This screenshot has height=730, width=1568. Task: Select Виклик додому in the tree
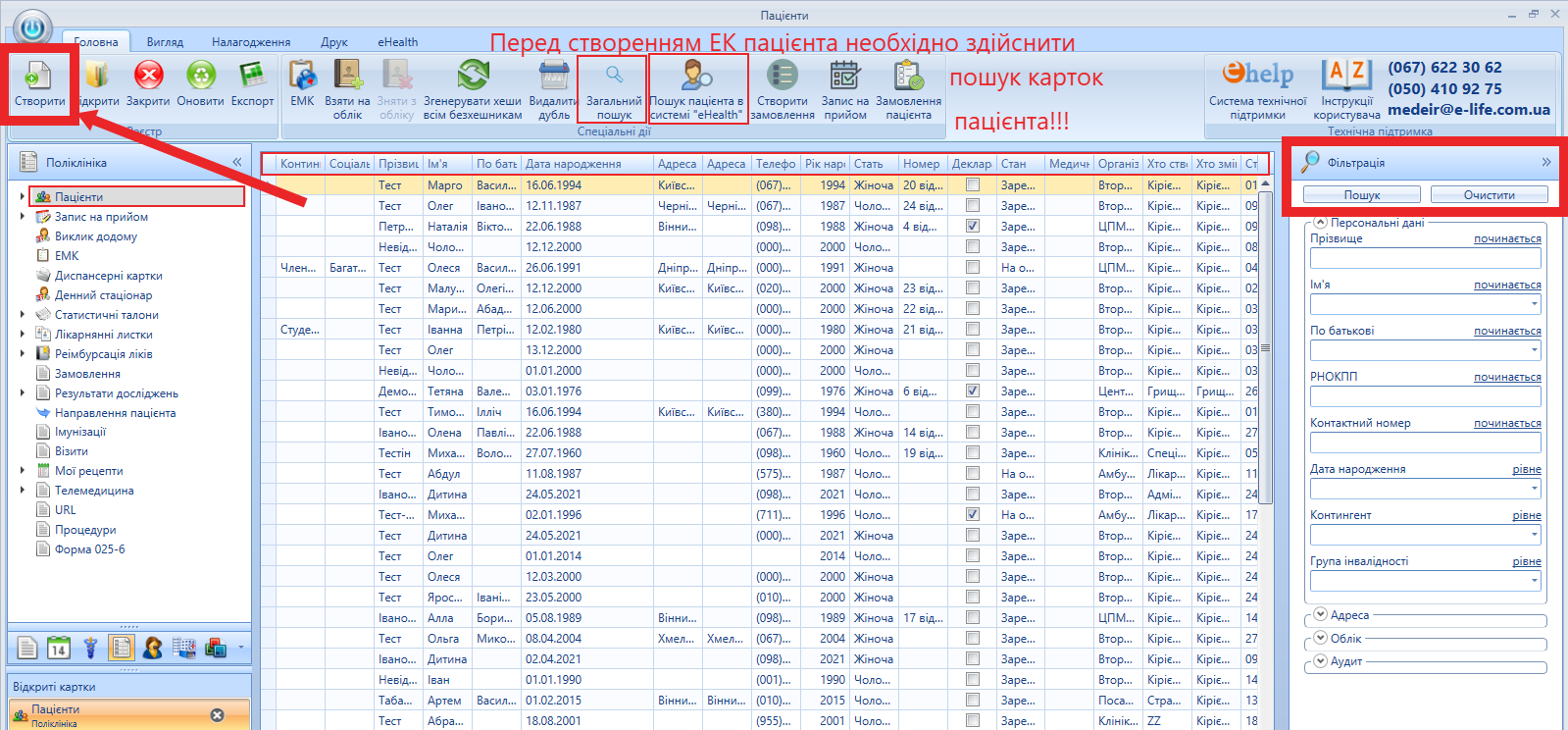point(96,236)
